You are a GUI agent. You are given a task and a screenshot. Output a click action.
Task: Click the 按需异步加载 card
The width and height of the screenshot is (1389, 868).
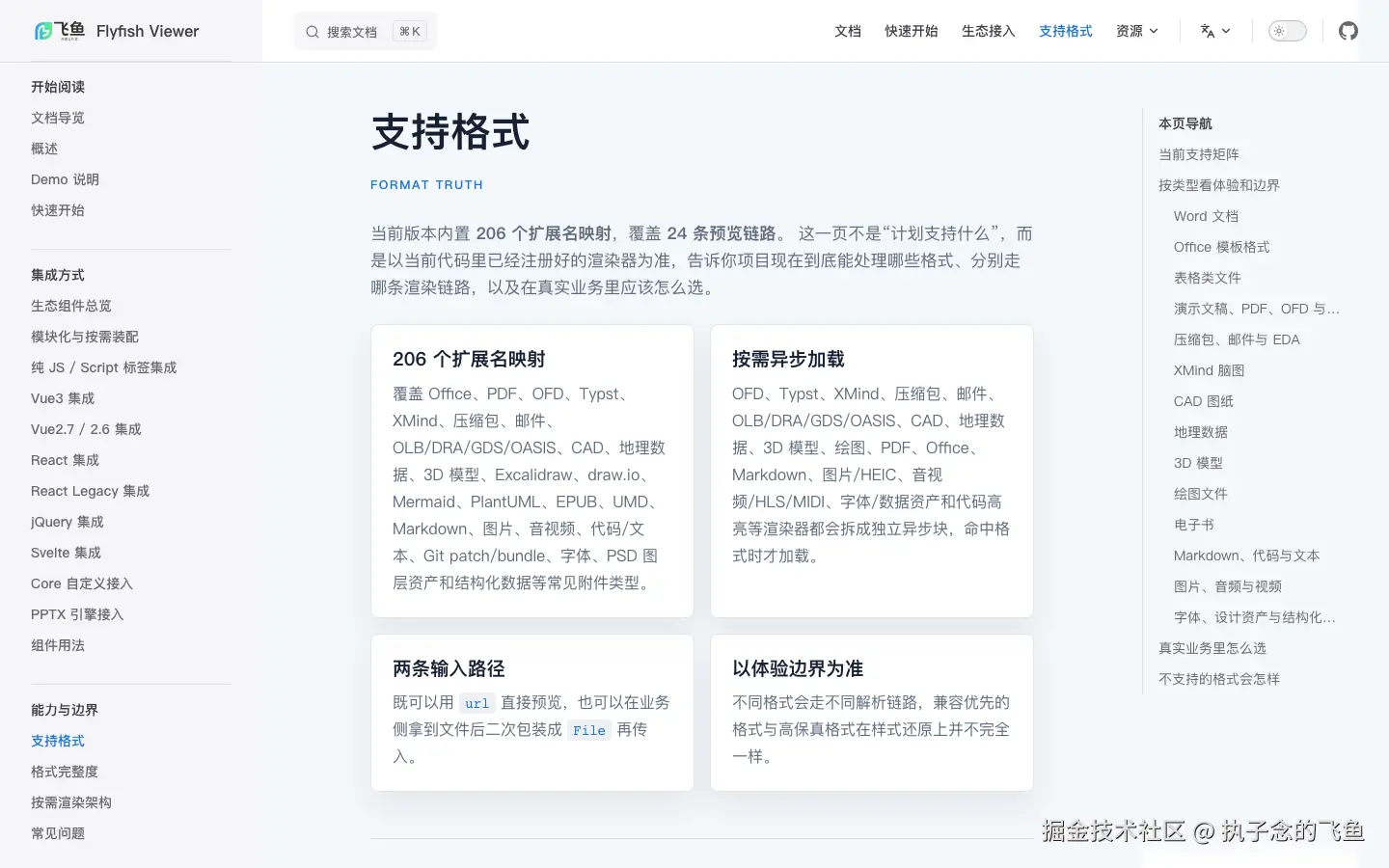coord(872,471)
